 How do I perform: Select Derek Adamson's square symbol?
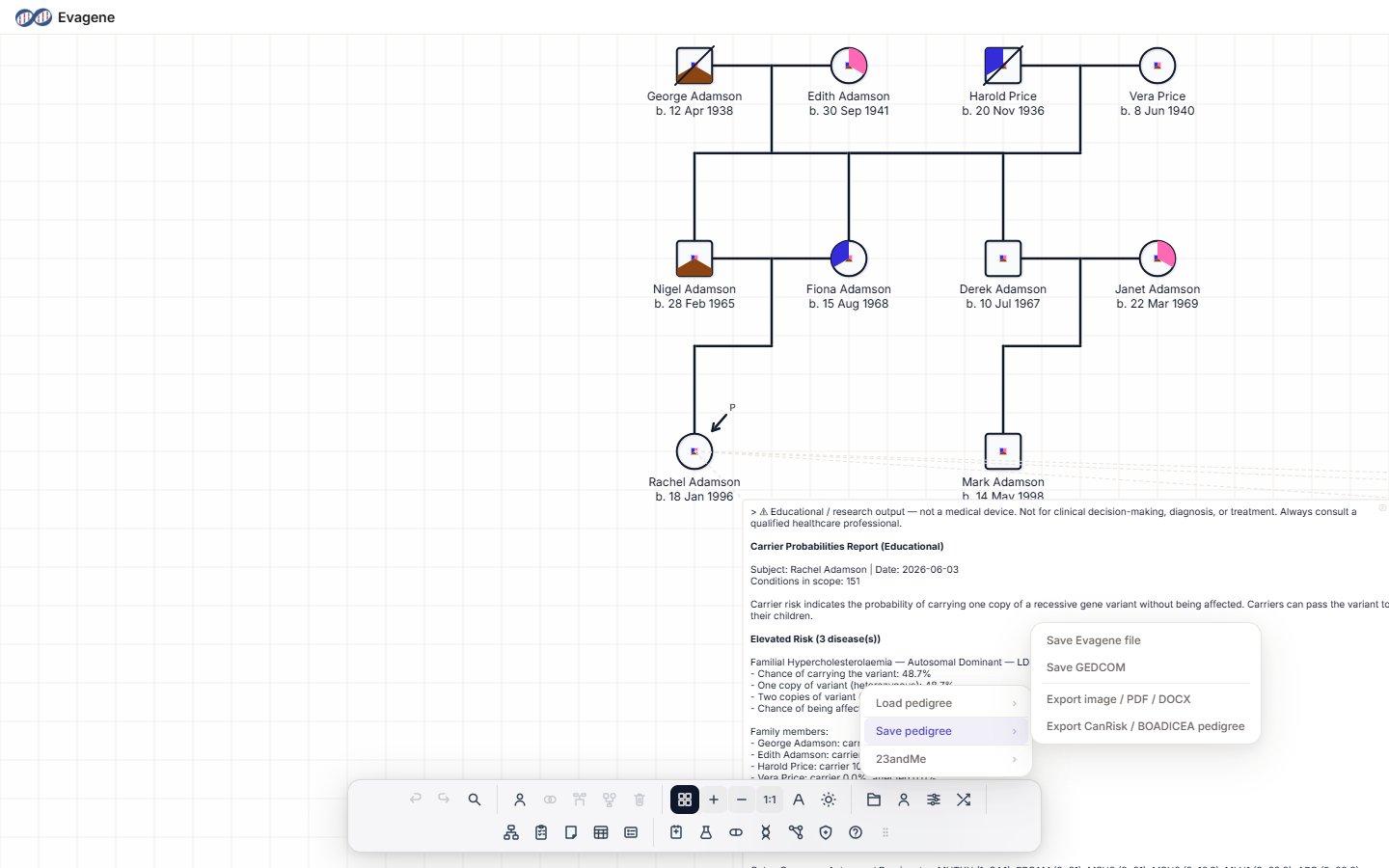(x=1003, y=258)
